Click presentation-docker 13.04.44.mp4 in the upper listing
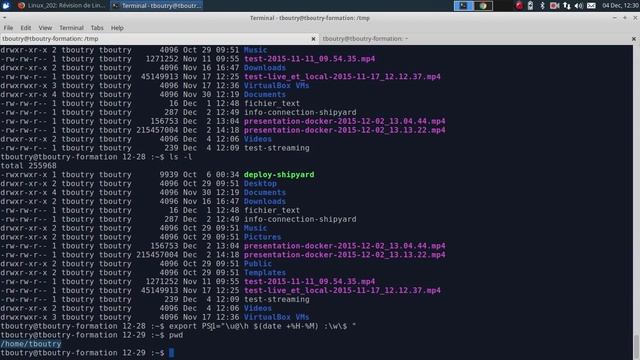Viewport: 640px width, 360px height. [345, 121]
